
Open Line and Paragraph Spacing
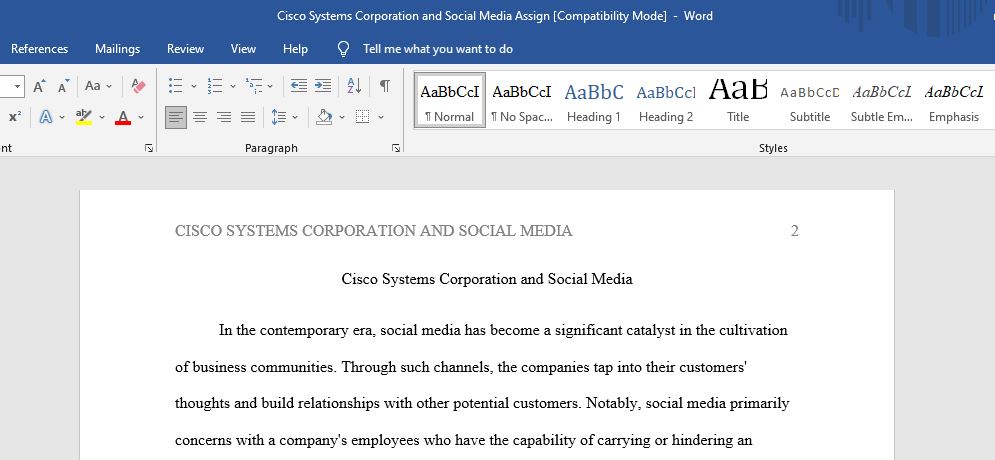[279, 117]
